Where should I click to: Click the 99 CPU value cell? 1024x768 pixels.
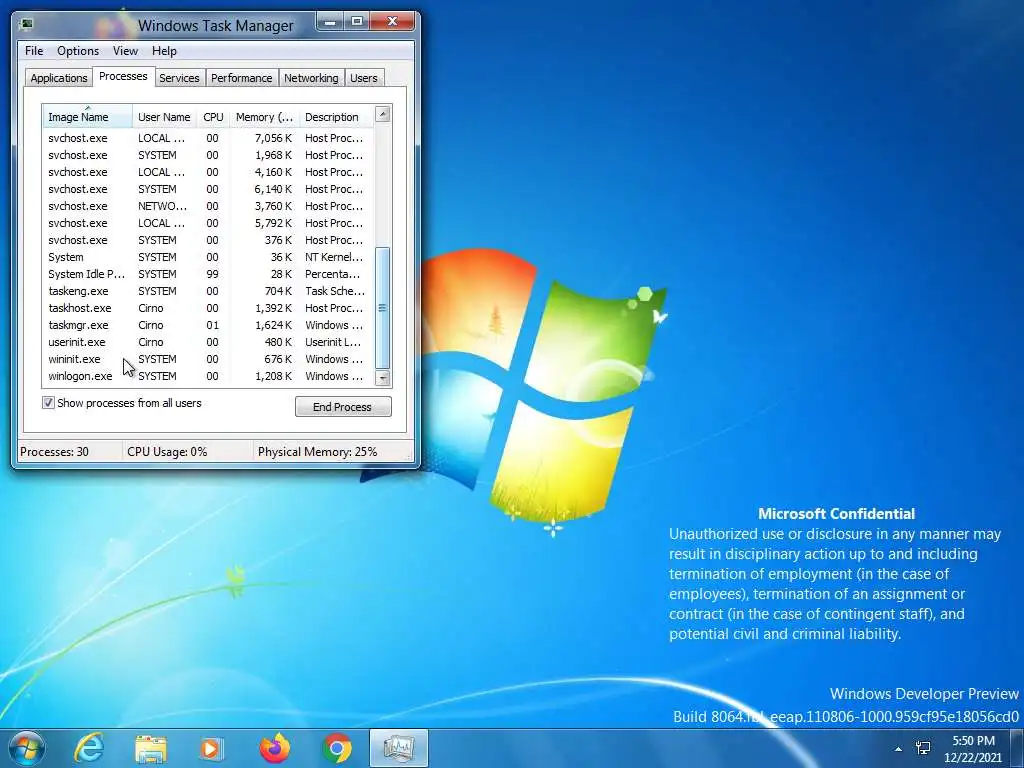213,274
